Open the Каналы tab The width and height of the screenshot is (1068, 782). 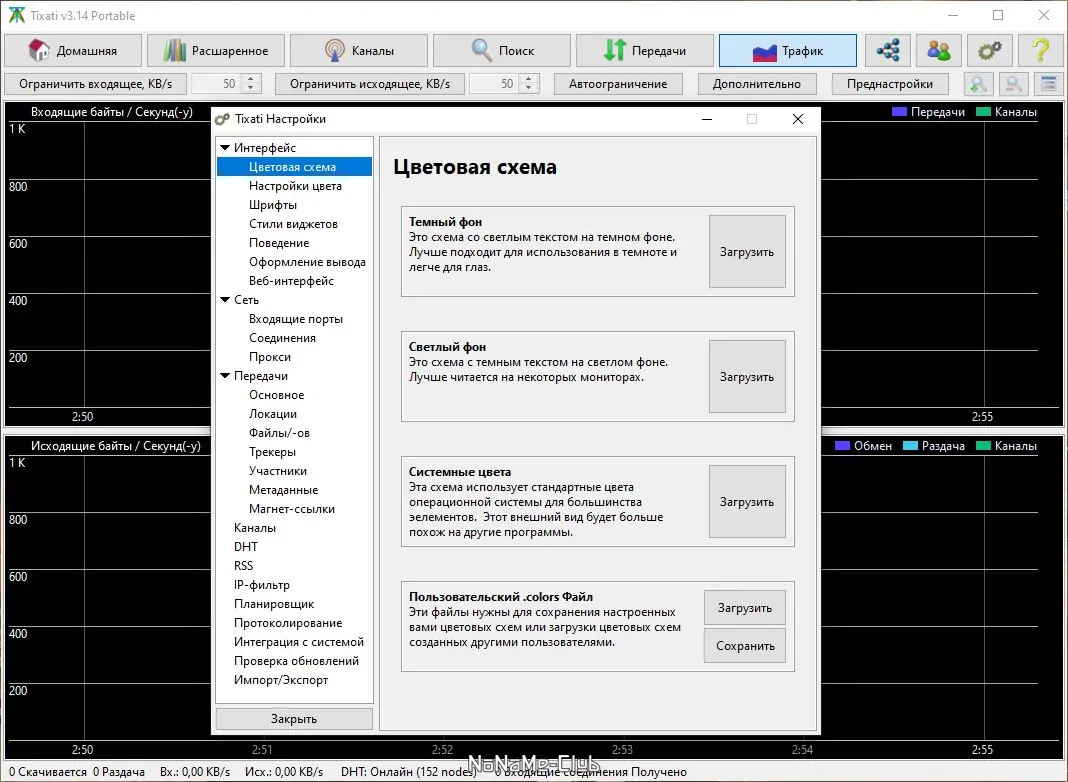pos(358,50)
